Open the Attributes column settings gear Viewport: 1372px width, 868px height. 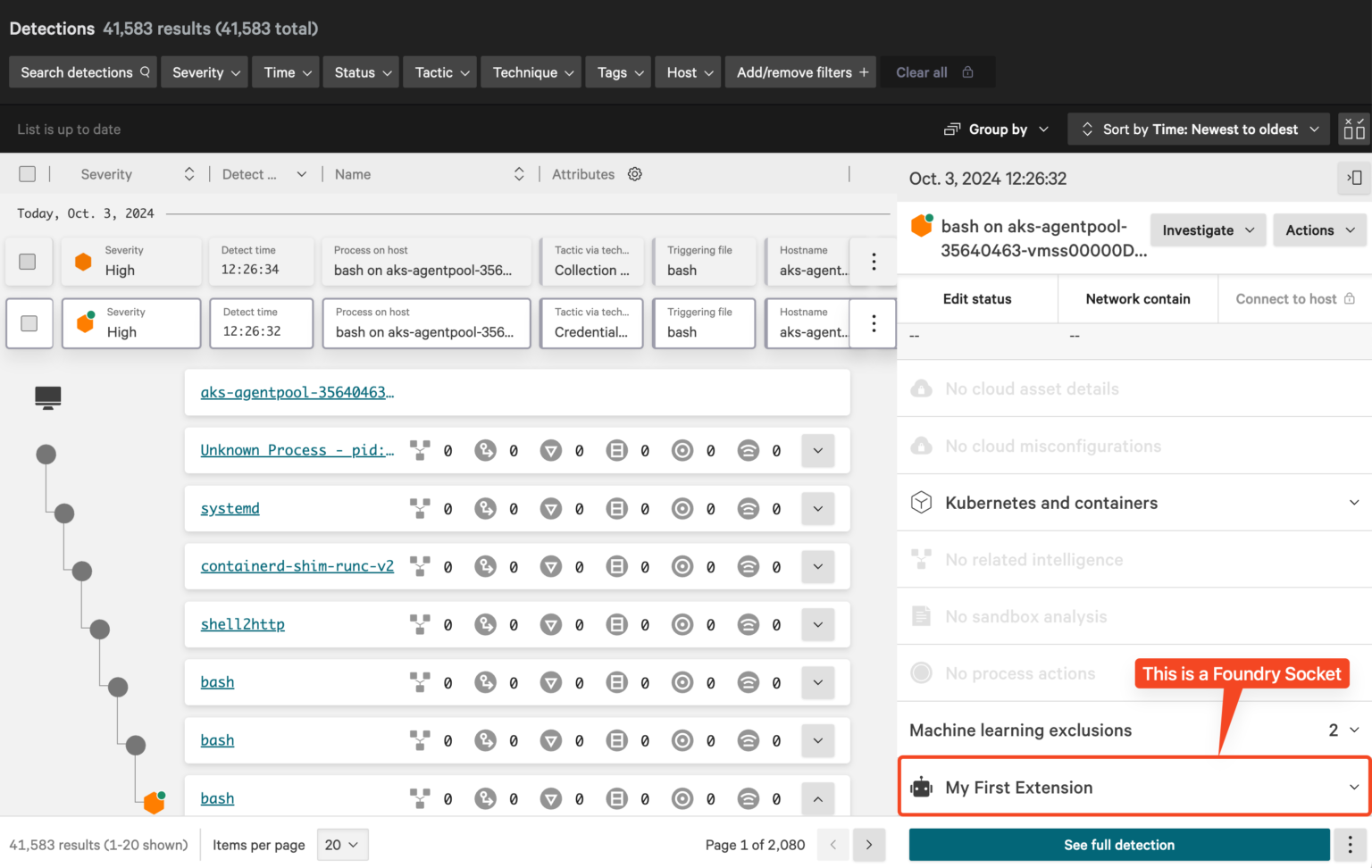click(x=634, y=174)
